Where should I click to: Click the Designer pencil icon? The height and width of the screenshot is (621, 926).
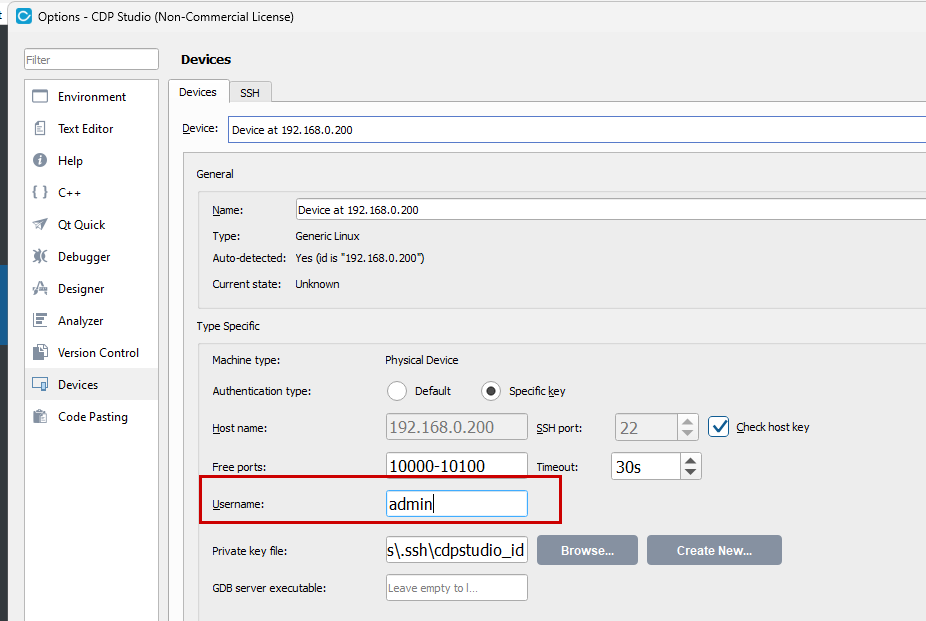coord(40,288)
